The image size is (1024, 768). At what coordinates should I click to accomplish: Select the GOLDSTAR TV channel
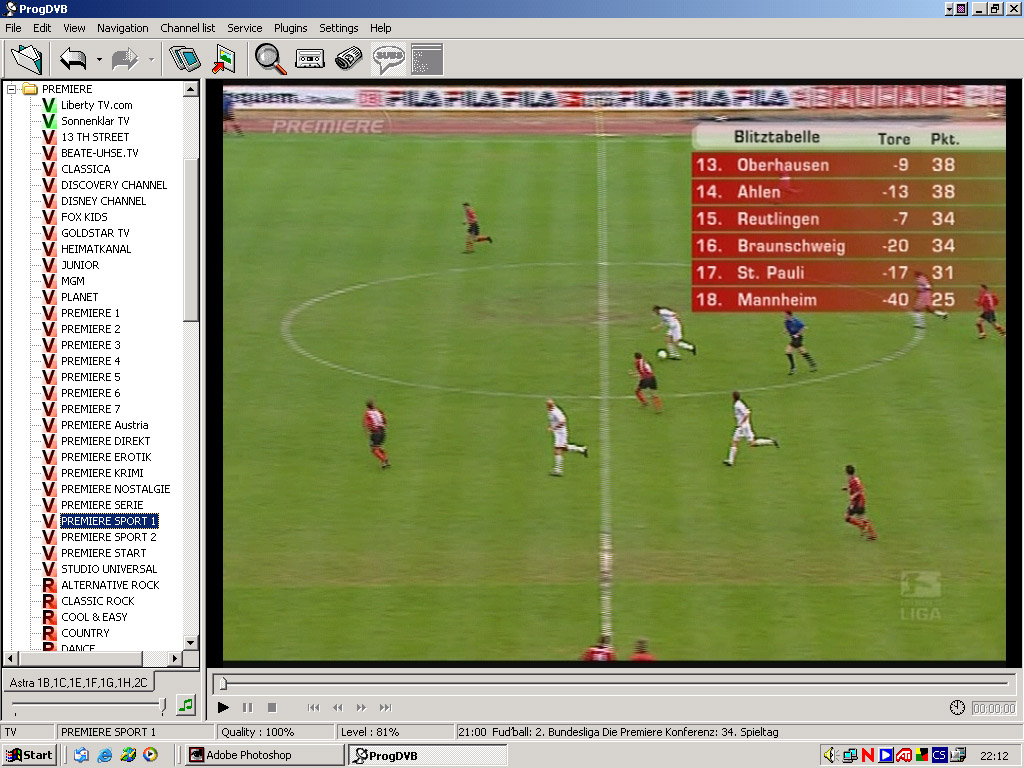95,233
